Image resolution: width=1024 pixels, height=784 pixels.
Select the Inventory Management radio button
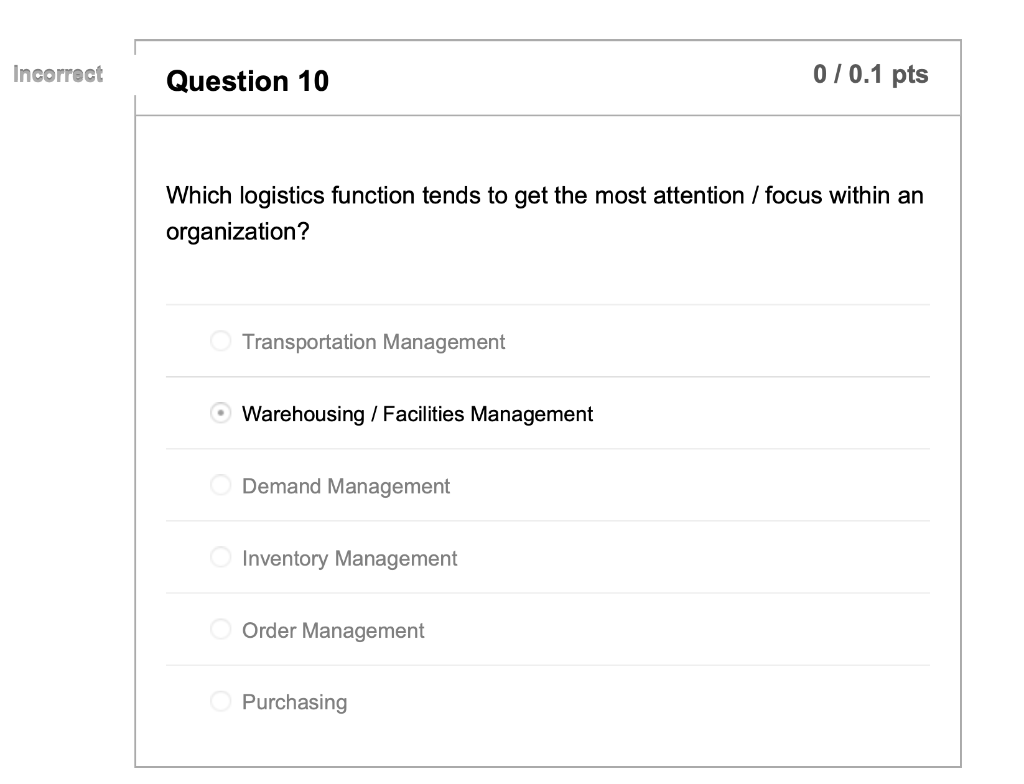pyautogui.click(x=220, y=557)
